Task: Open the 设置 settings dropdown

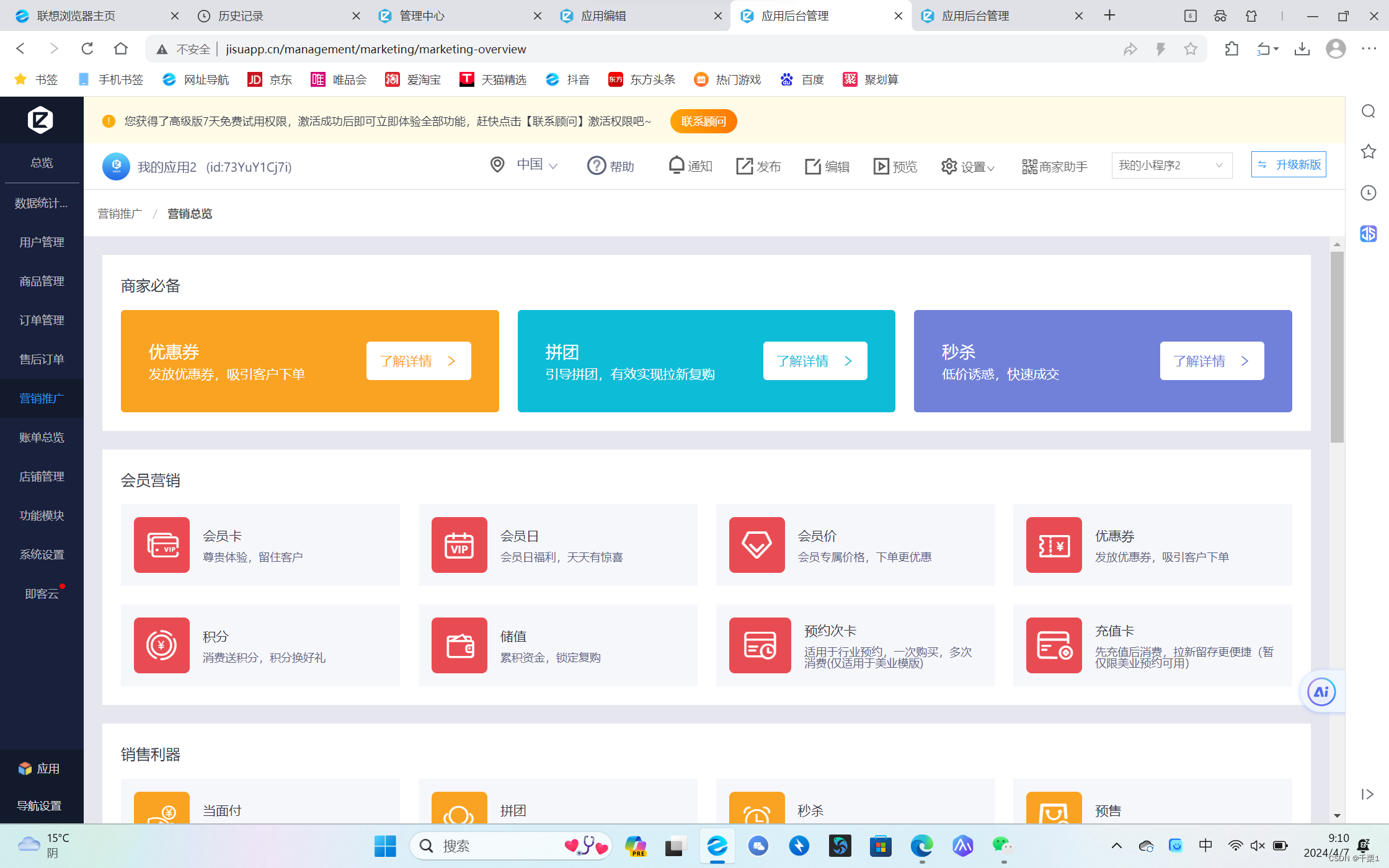Action: pos(967,166)
